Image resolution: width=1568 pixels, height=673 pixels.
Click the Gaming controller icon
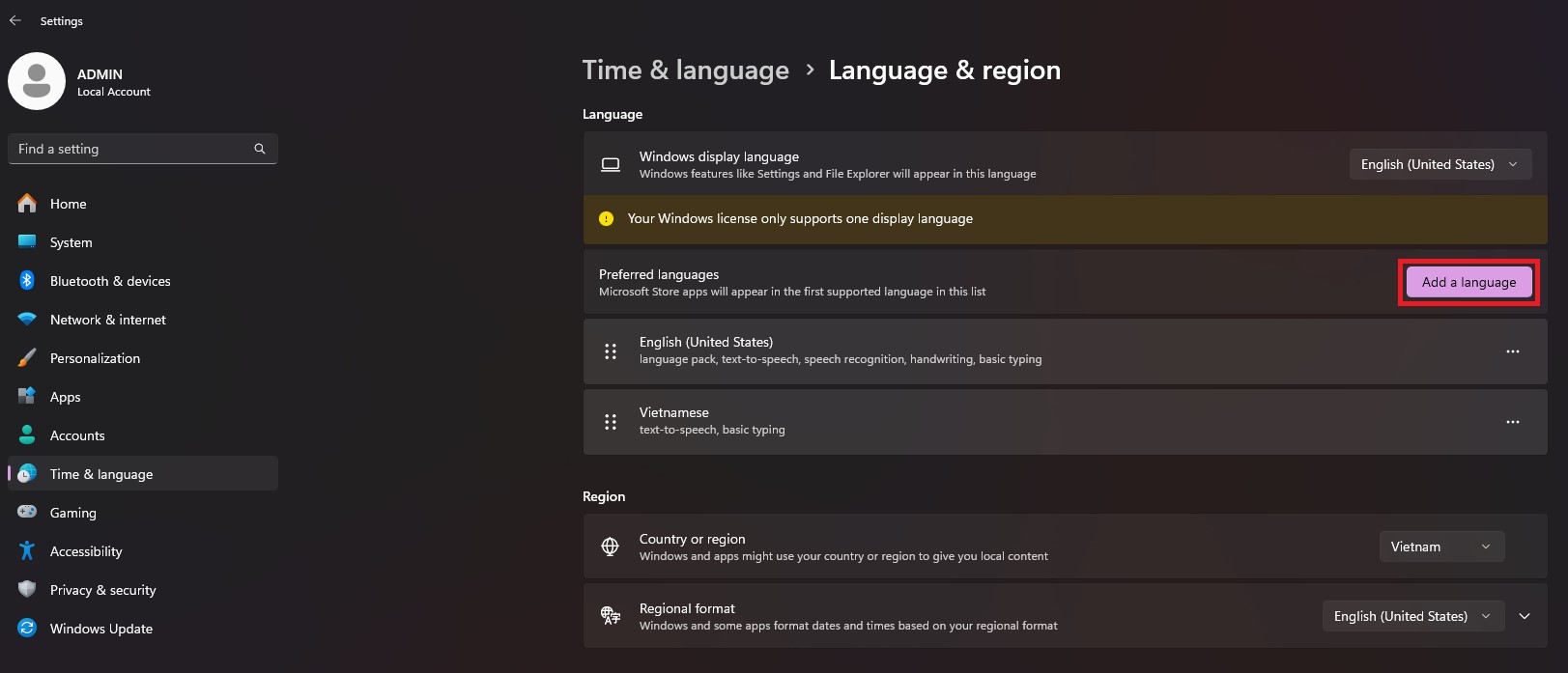point(27,513)
